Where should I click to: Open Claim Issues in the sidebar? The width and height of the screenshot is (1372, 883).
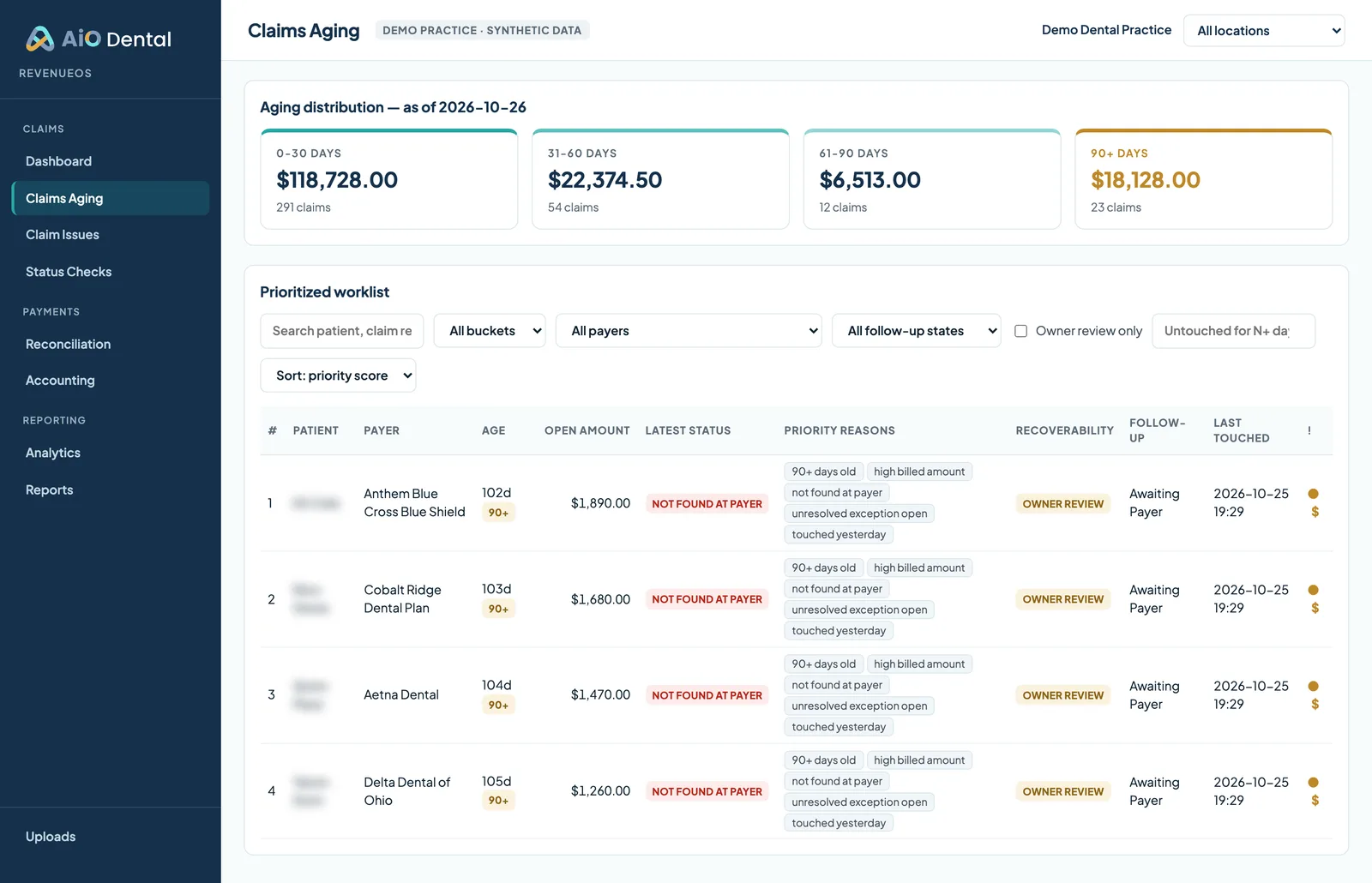(x=111, y=235)
